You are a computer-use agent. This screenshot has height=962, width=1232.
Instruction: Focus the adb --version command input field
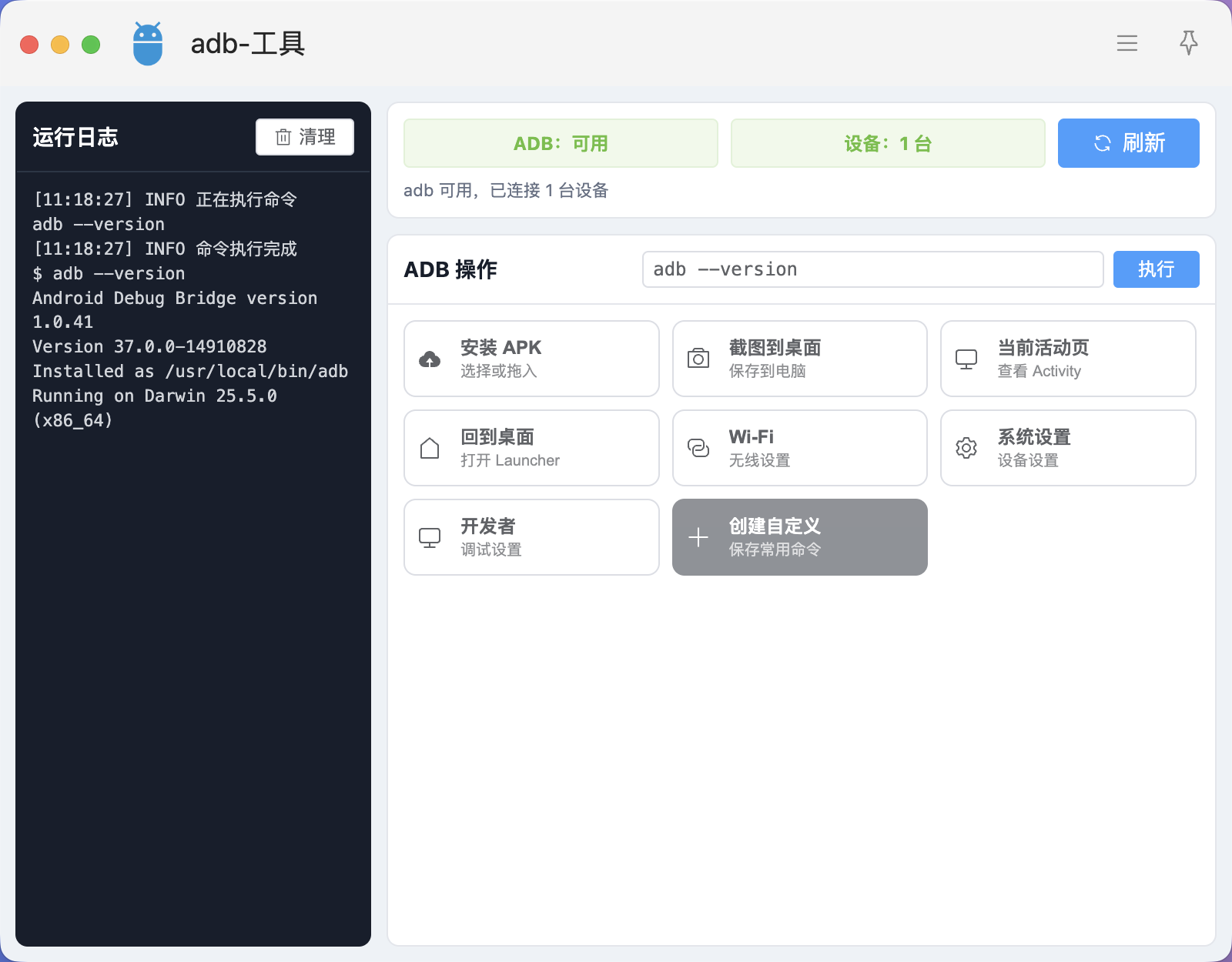pyautogui.click(x=873, y=269)
